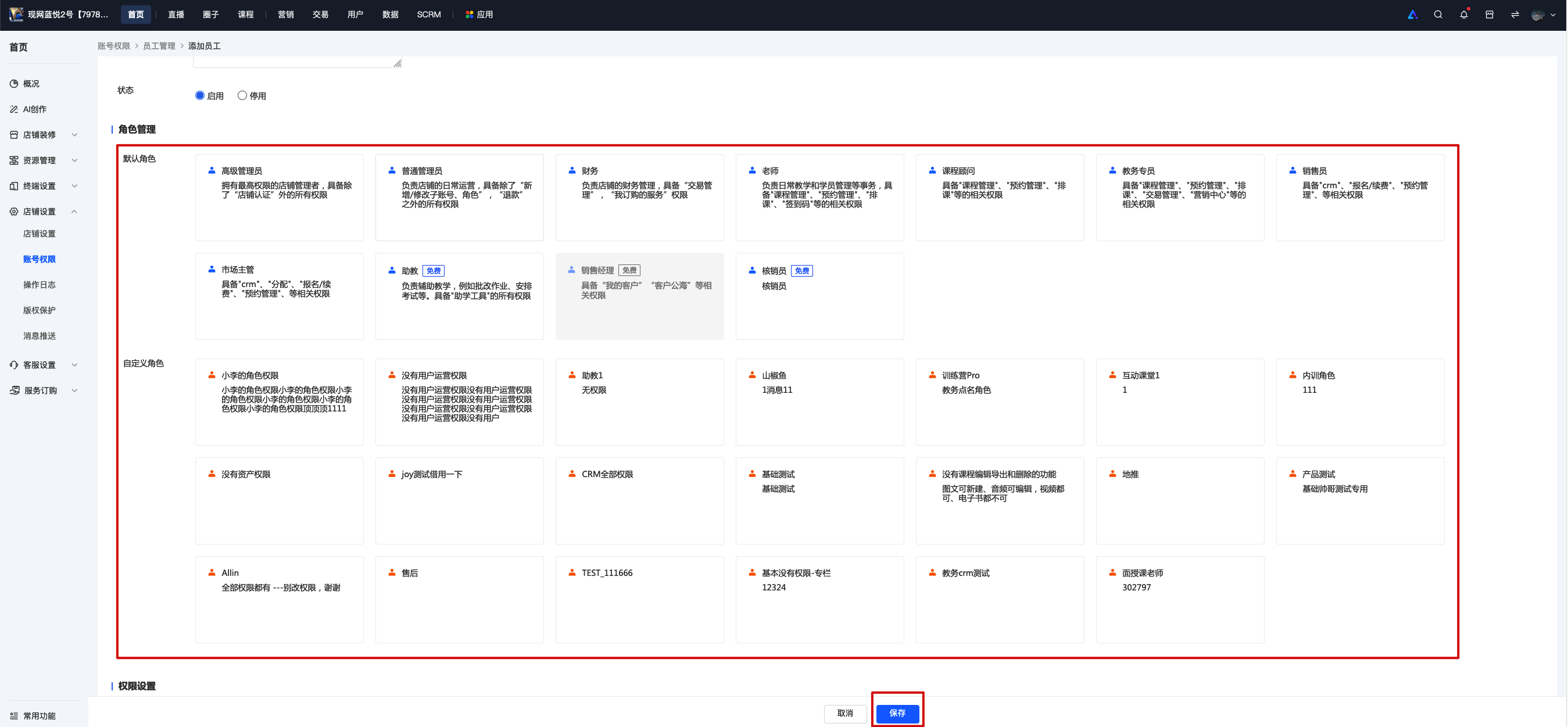Select the 高级管理员 role card
The height and width of the screenshot is (727, 1568).
[x=280, y=197]
